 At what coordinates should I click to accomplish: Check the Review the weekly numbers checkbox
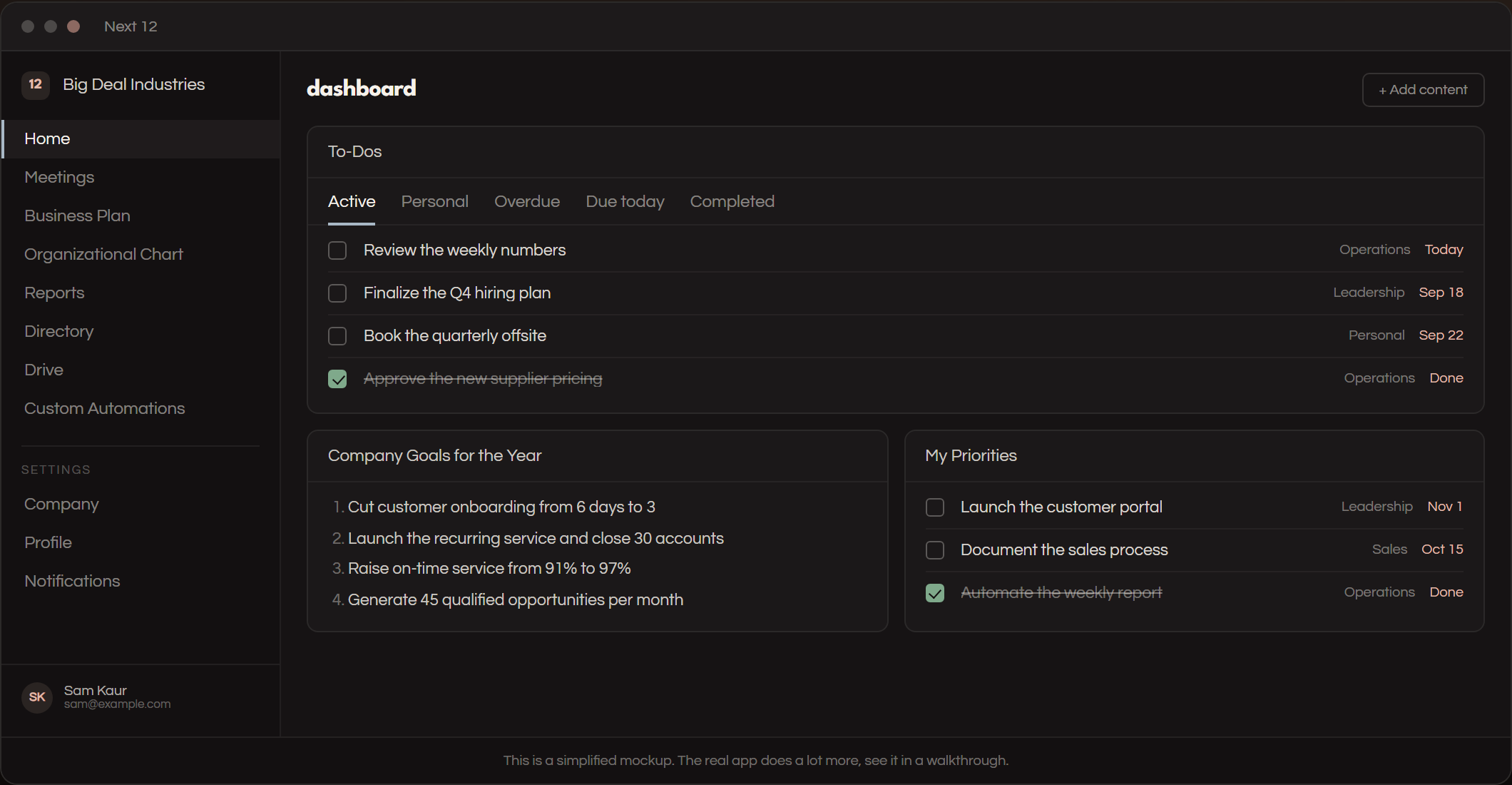[x=337, y=250]
